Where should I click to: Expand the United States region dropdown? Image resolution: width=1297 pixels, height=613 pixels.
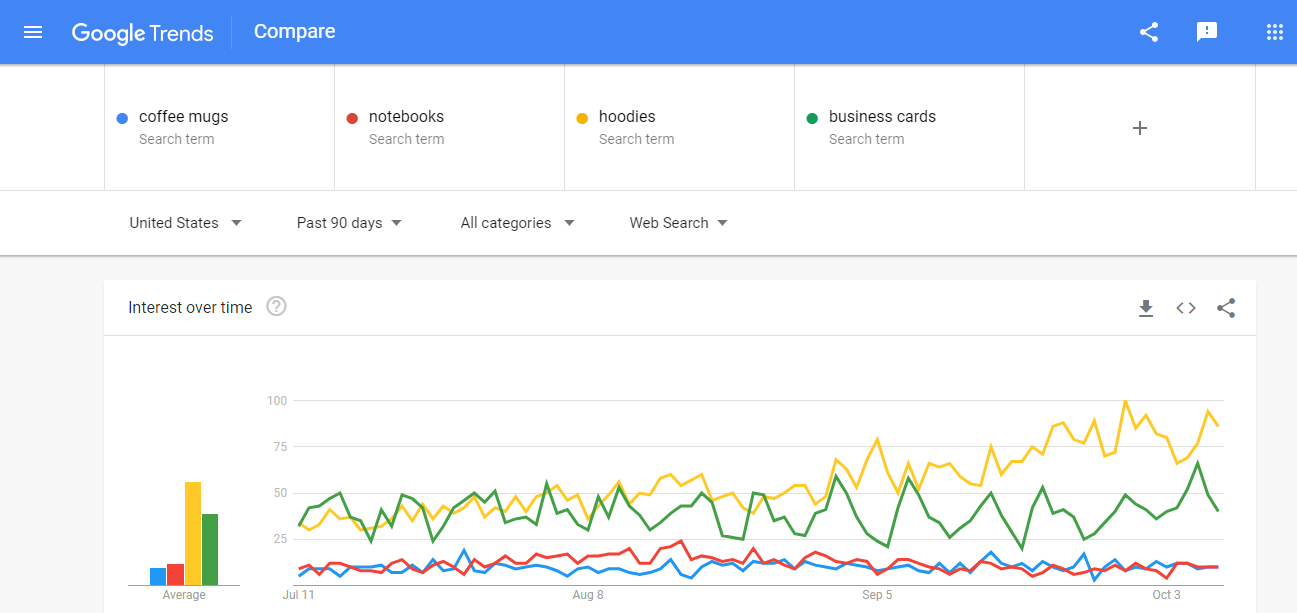click(186, 223)
